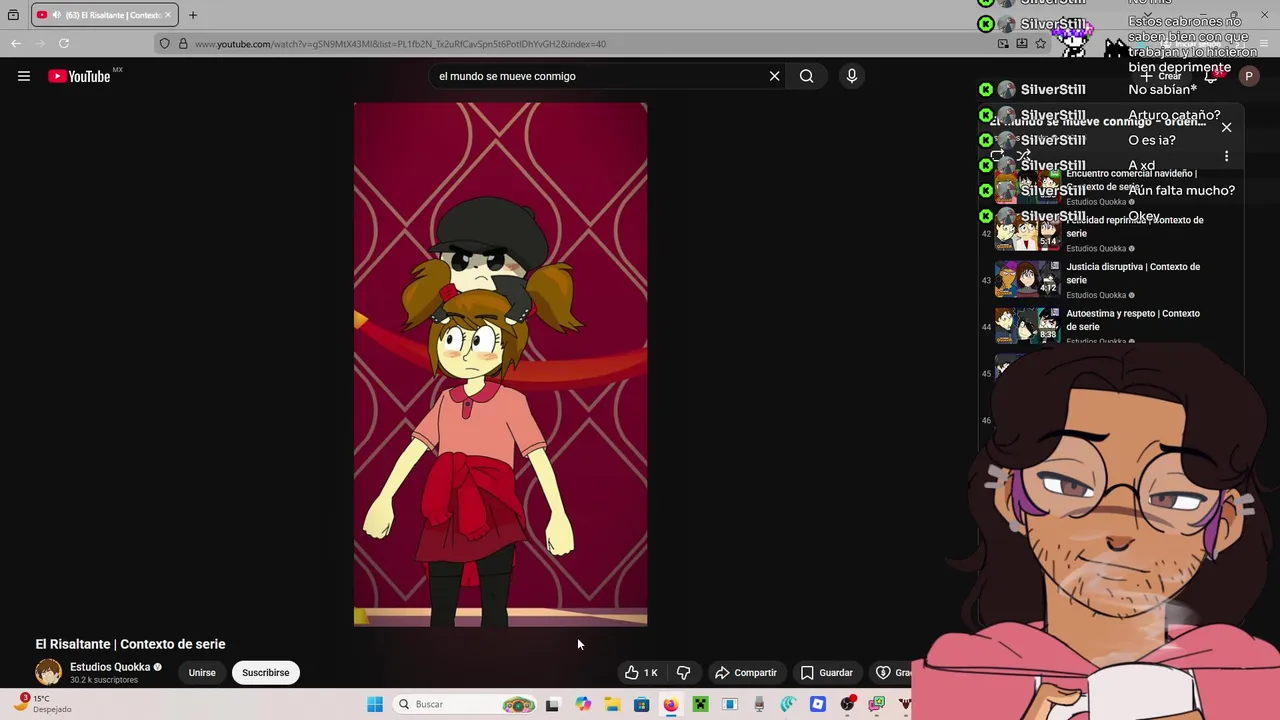Open Task View on the taskbar

click(x=552, y=704)
